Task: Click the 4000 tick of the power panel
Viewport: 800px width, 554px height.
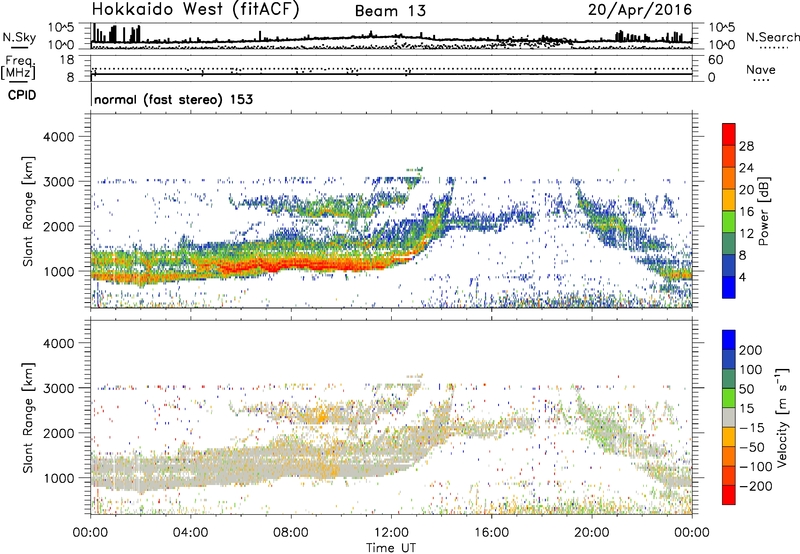Action: click(x=59, y=137)
